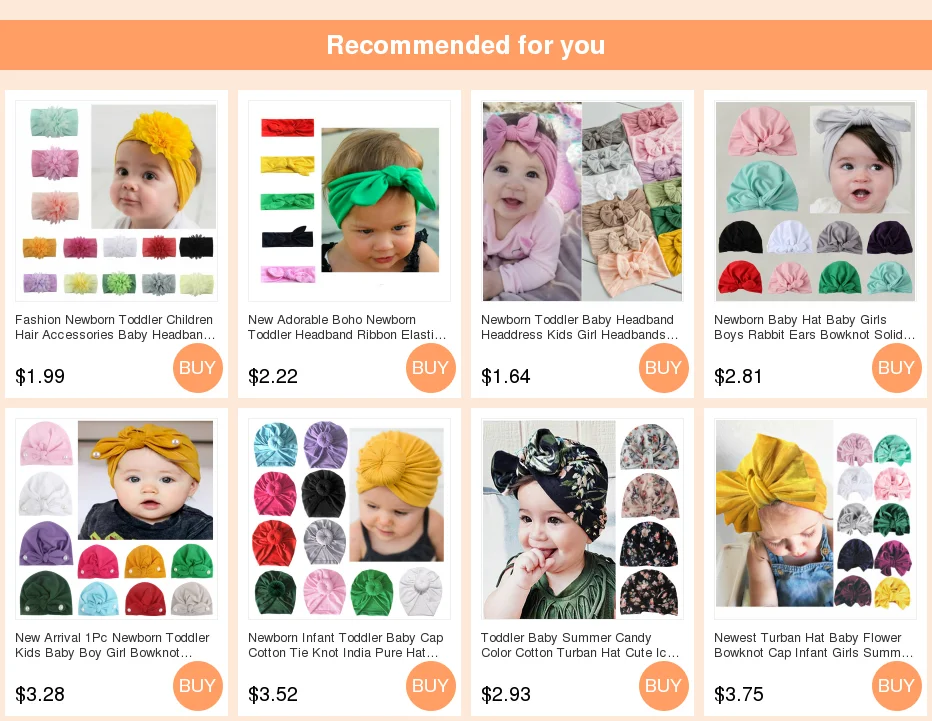Screen dimensions: 932x721
Task: Open yellow flower headband baby product image
Action: [x=116, y=201]
